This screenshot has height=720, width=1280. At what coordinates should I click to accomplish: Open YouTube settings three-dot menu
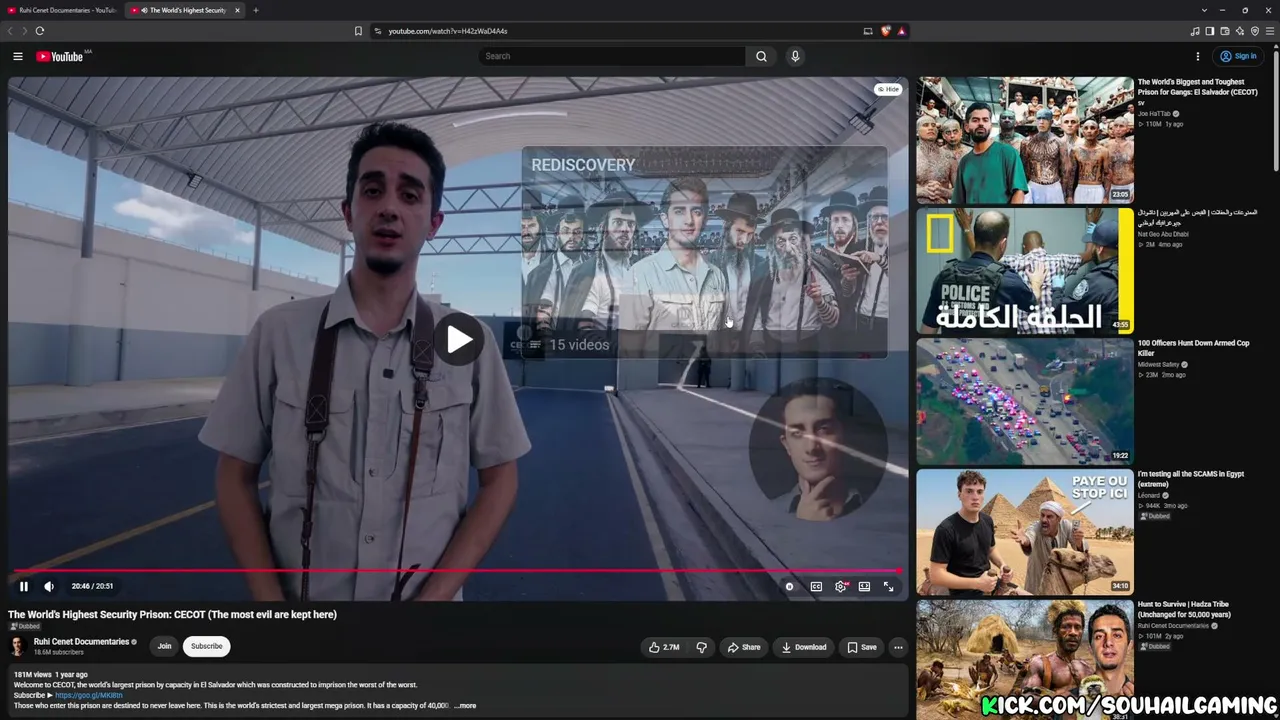coord(1197,56)
